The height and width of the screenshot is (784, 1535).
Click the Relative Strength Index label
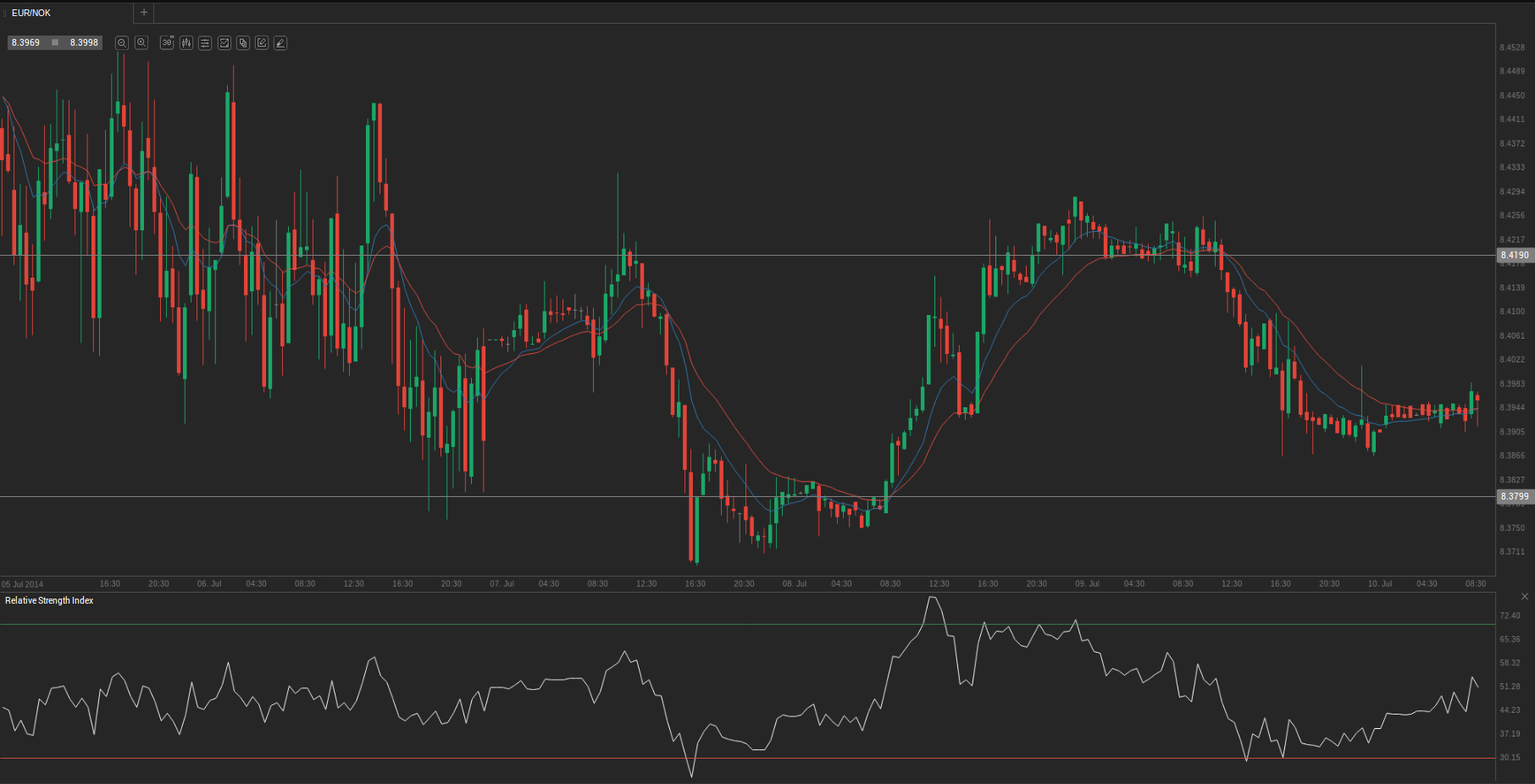pyautogui.click(x=49, y=600)
